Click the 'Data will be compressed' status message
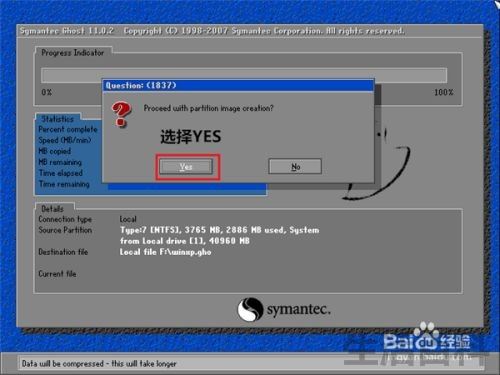 coord(99,364)
